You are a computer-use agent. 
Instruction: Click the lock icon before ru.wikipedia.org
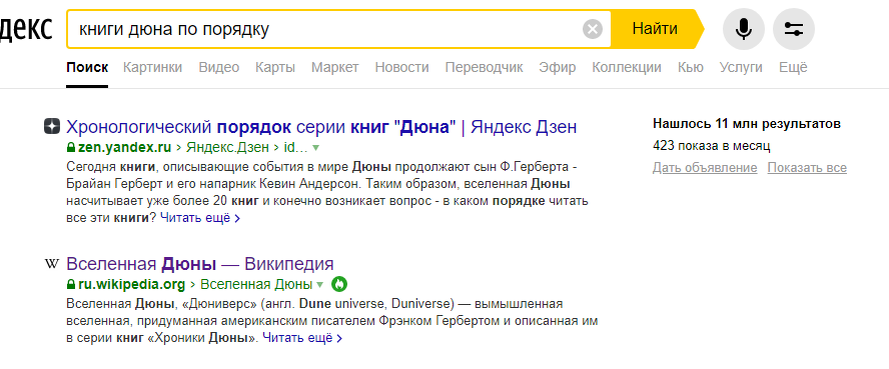pos(71,284)
